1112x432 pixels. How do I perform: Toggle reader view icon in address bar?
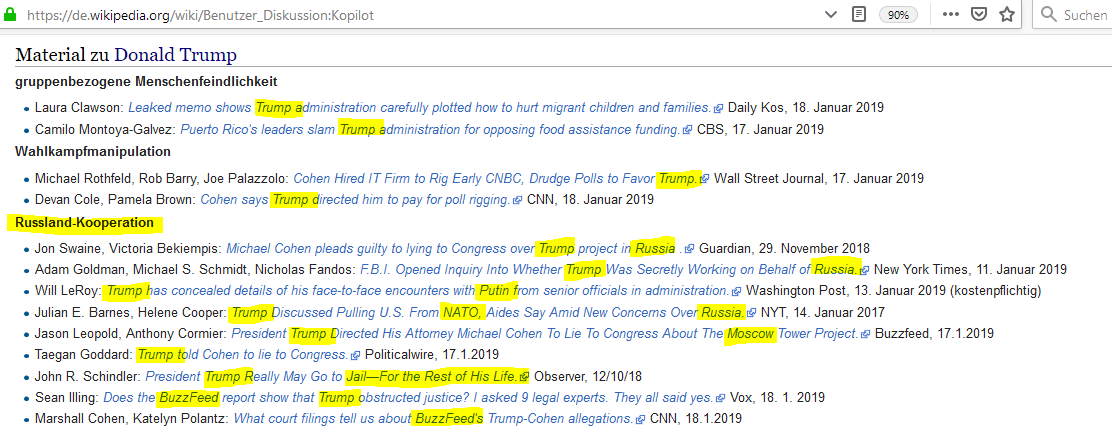point(858,15)
